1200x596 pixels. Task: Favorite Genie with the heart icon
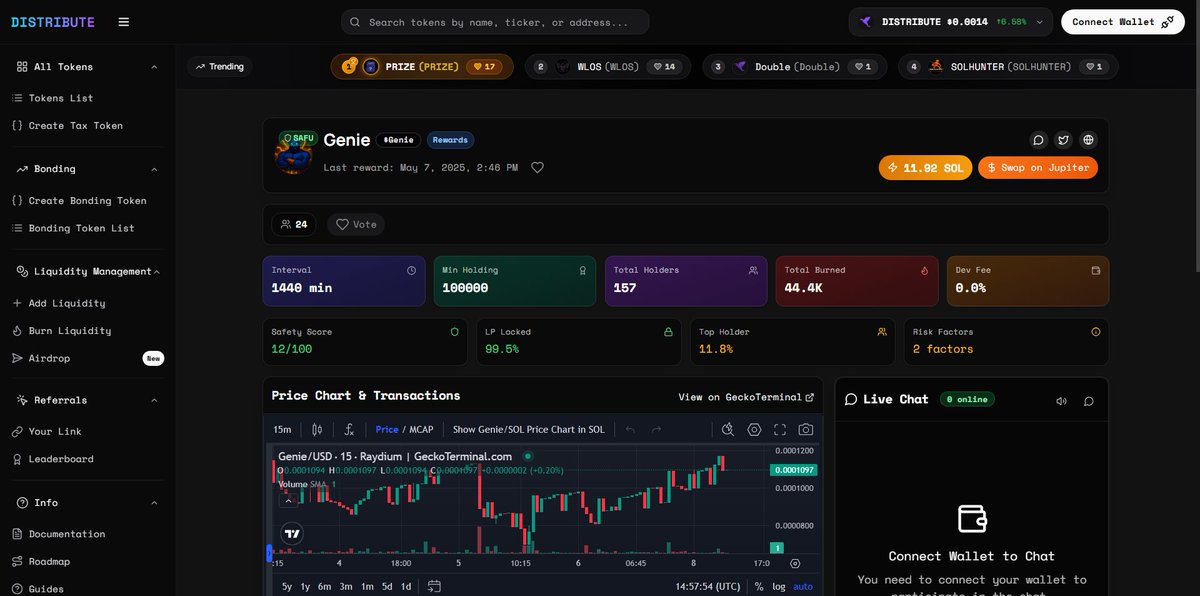(537, 167)
